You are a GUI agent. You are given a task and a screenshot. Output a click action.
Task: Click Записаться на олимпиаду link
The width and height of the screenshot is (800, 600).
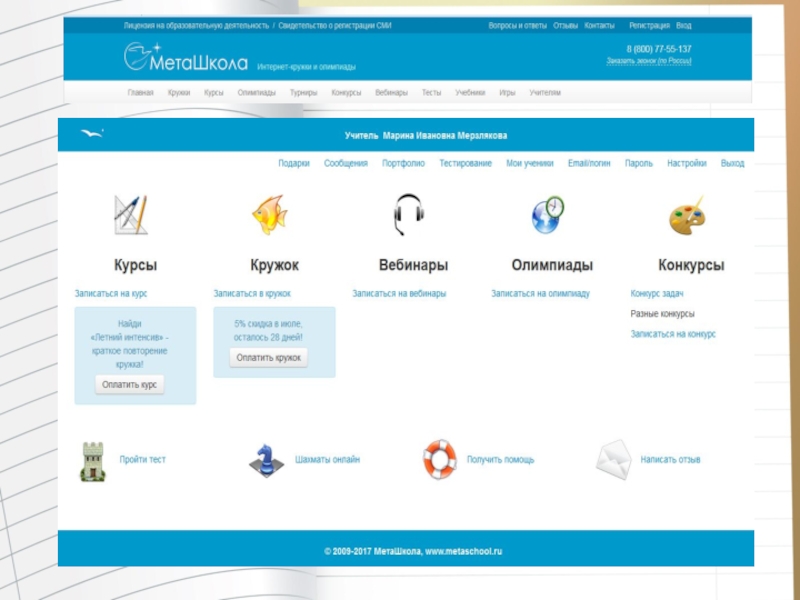(x=540, y=293)
